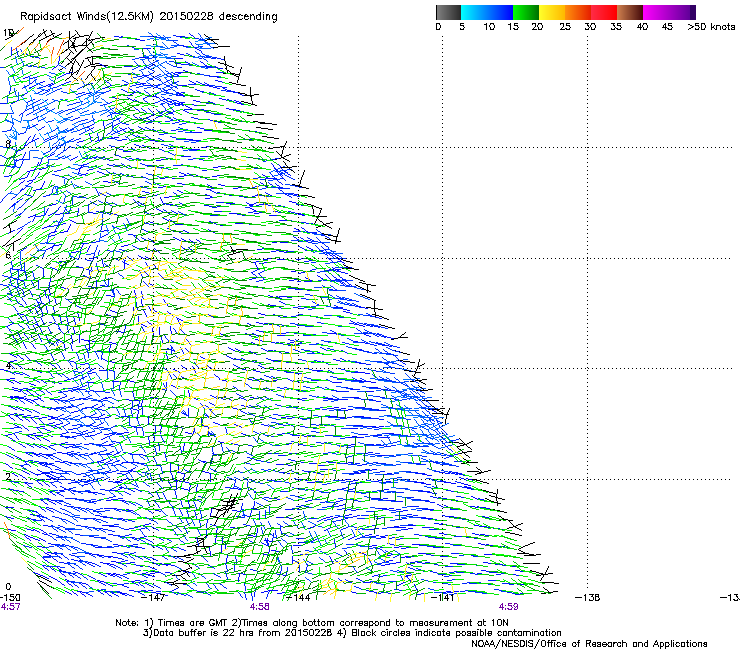Click the longitude label '-138'
The width and height of the screenshot is (740, 650).
point(588,598)
